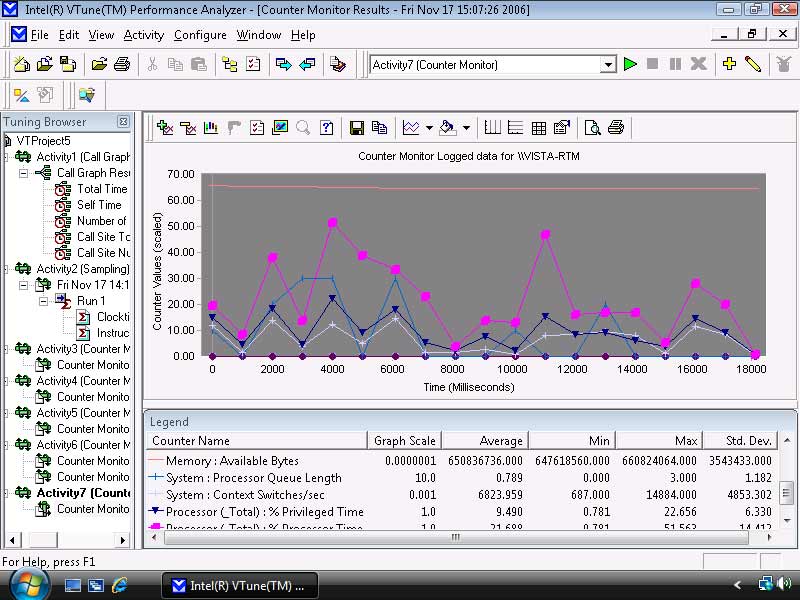
Task: Open the Activity7 (Counter Monitor) dropdown
Action: [608, 65]
